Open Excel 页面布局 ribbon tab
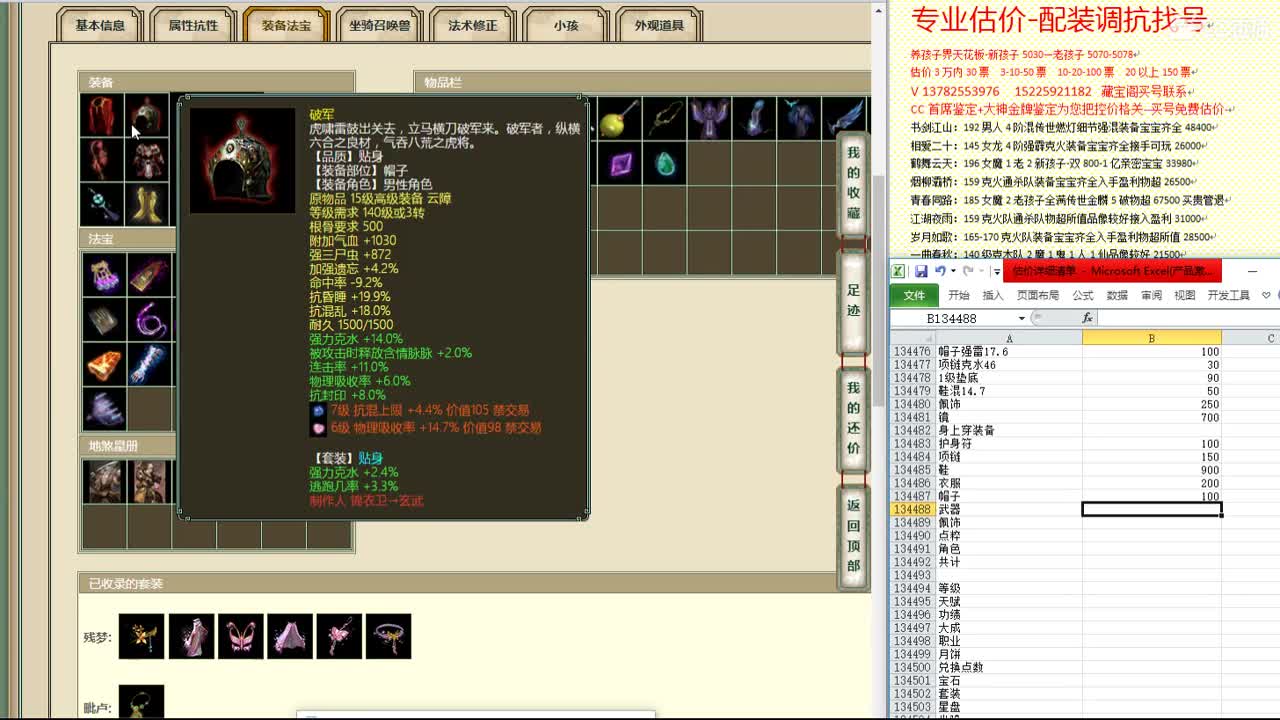Image resolution: width=1280 pixels, height=720 pixels. coord(1038,295)
